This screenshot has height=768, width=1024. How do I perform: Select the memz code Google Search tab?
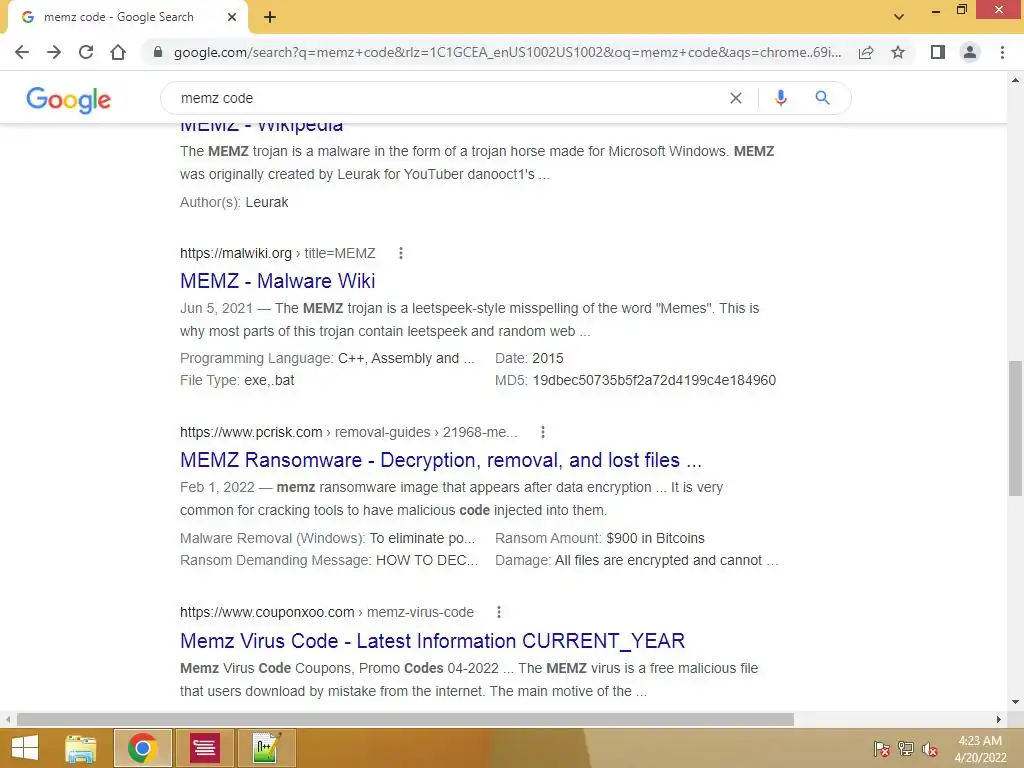pyautogui.click(x=119, y=17)
